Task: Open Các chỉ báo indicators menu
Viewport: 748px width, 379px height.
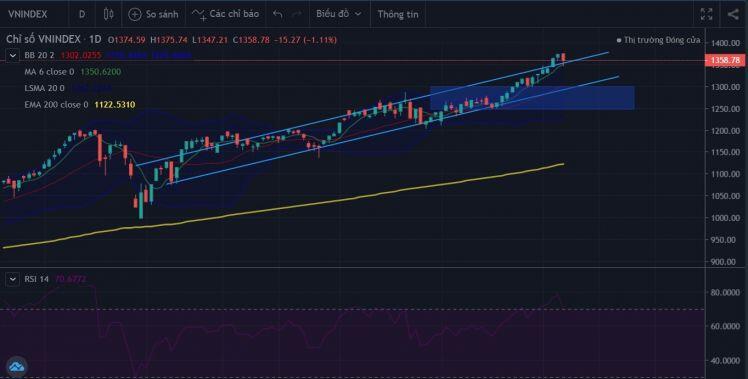Action: (225, 14)
